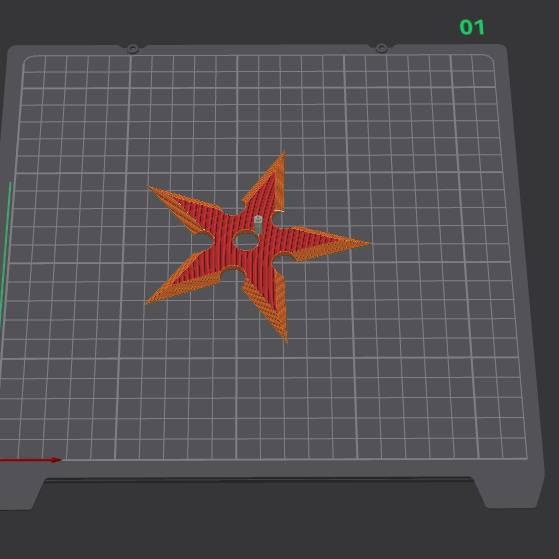Viewport: 559px width, 559px height.
Task: Click inside the star's circular center hole
Action: click(246, 241)
